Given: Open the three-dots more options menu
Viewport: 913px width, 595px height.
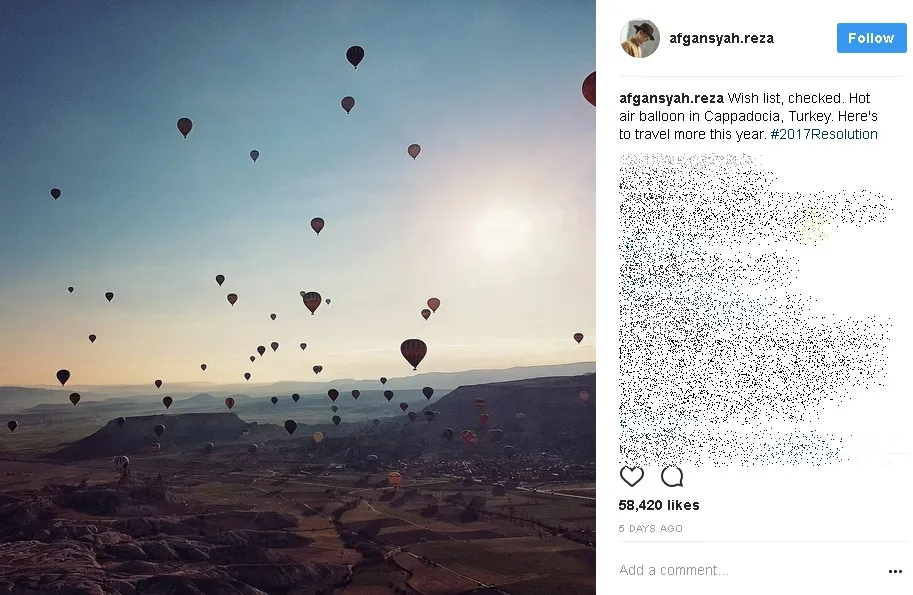Looking at the screenshot, I should click(x=895, y=571).
